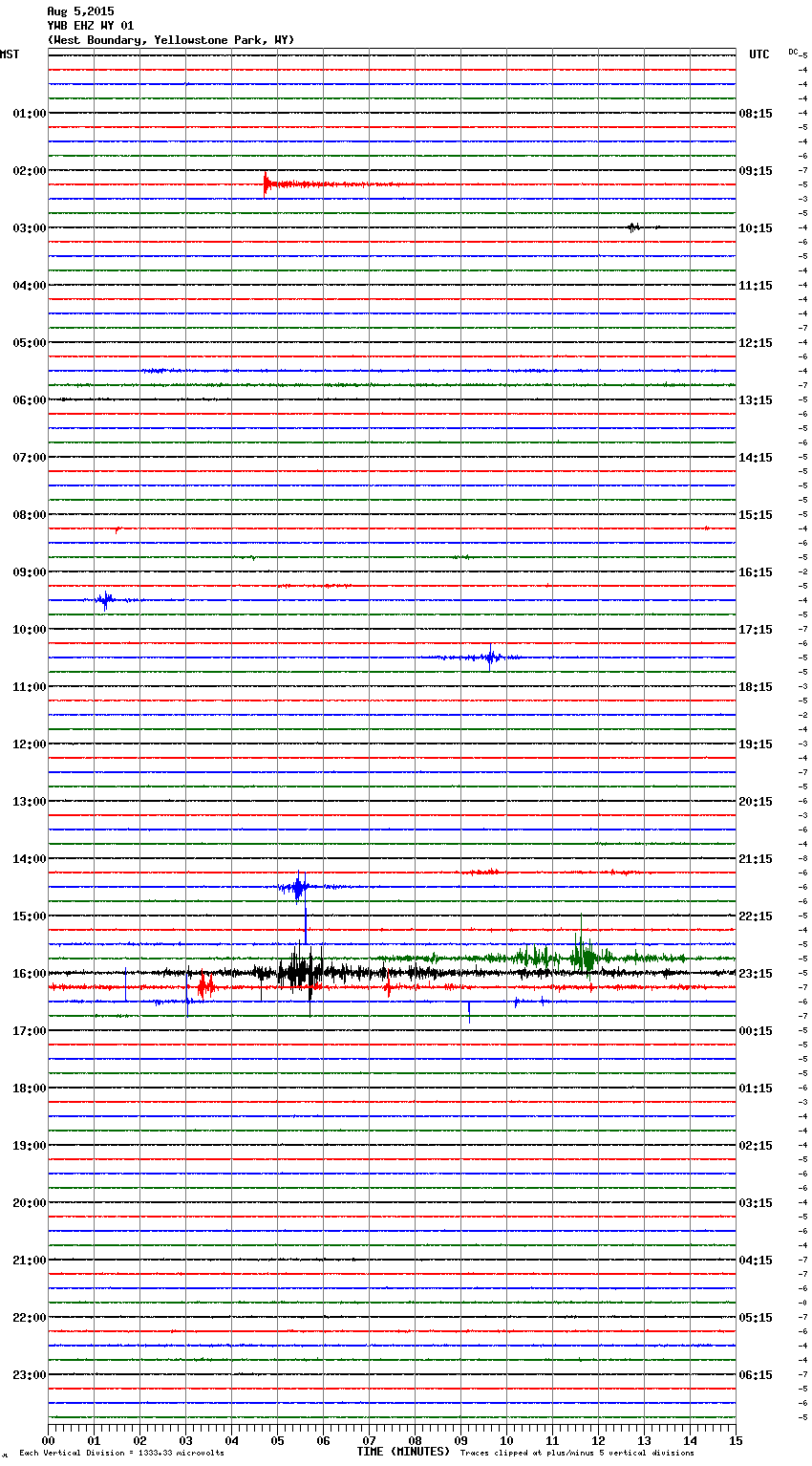
Task: Select MST time label "09:00"
Action: 30,572
